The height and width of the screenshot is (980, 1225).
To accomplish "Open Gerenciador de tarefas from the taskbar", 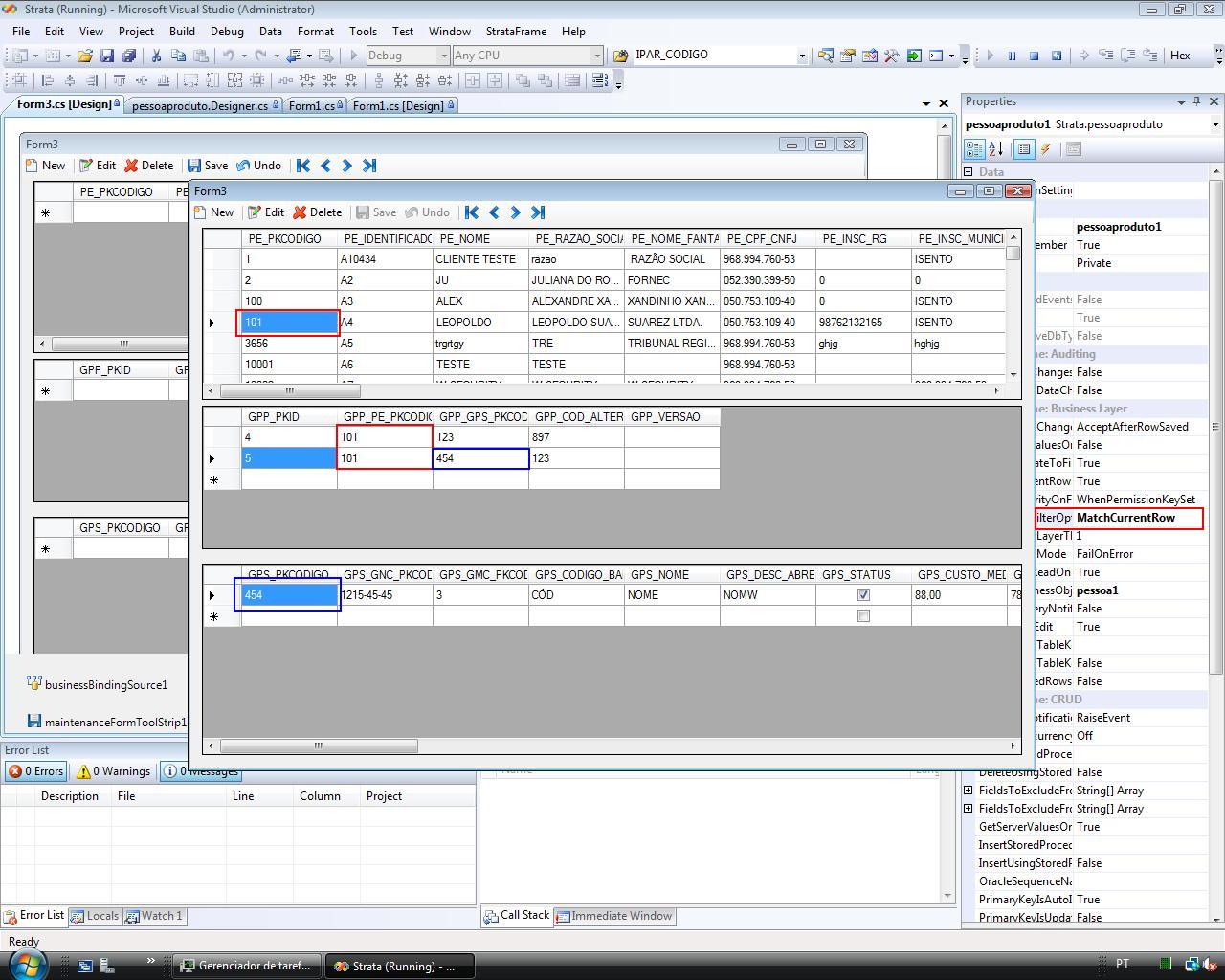I will 246,966.
